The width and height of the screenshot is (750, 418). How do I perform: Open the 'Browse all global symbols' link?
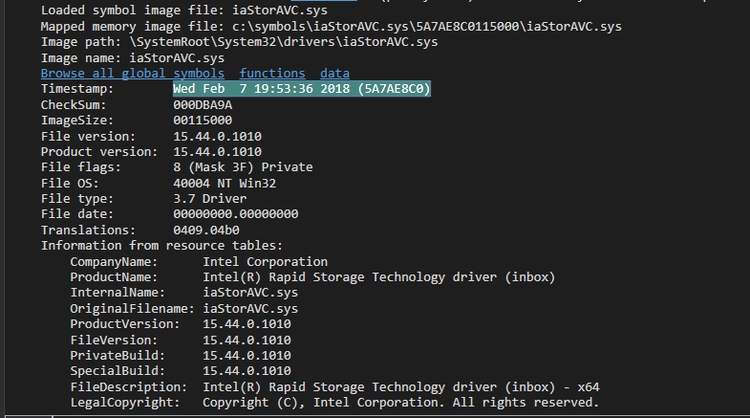tap(132, 73)
